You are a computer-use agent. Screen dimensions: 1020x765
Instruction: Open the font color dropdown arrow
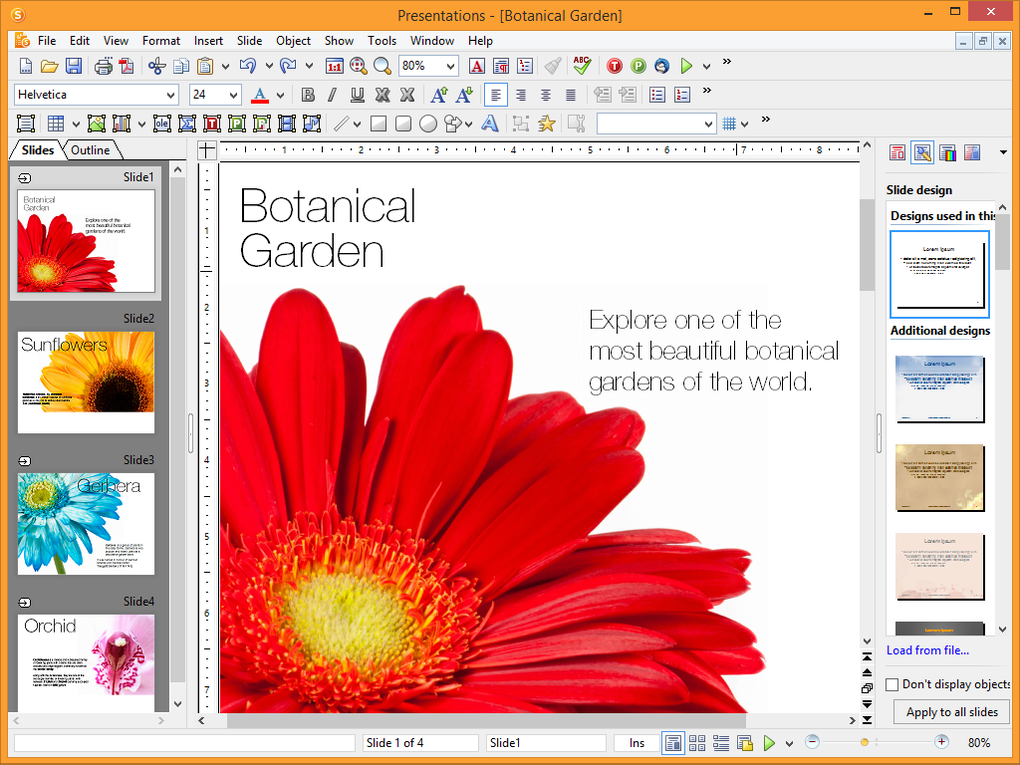click(x=279, y=94)
